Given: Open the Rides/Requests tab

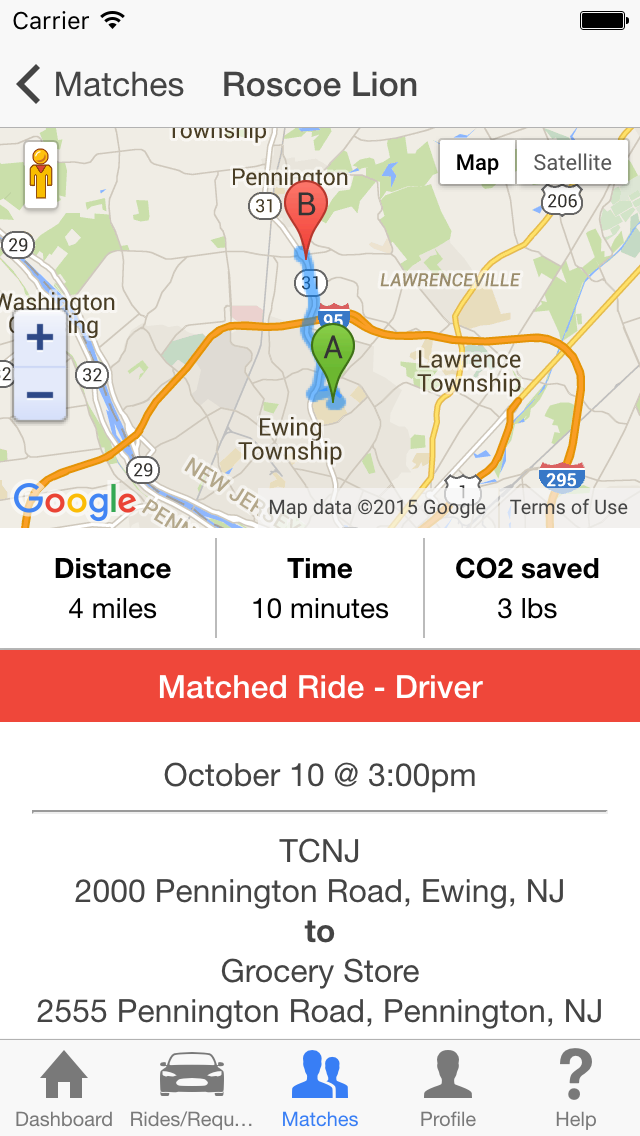Looking at the screenshot, I should [192, 1090].
